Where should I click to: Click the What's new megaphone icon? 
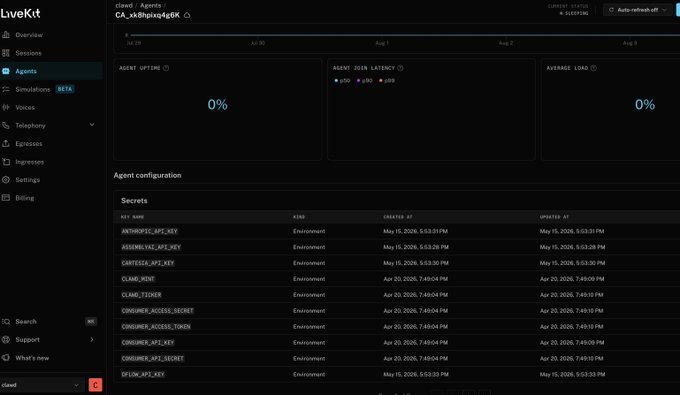point(6,358)
